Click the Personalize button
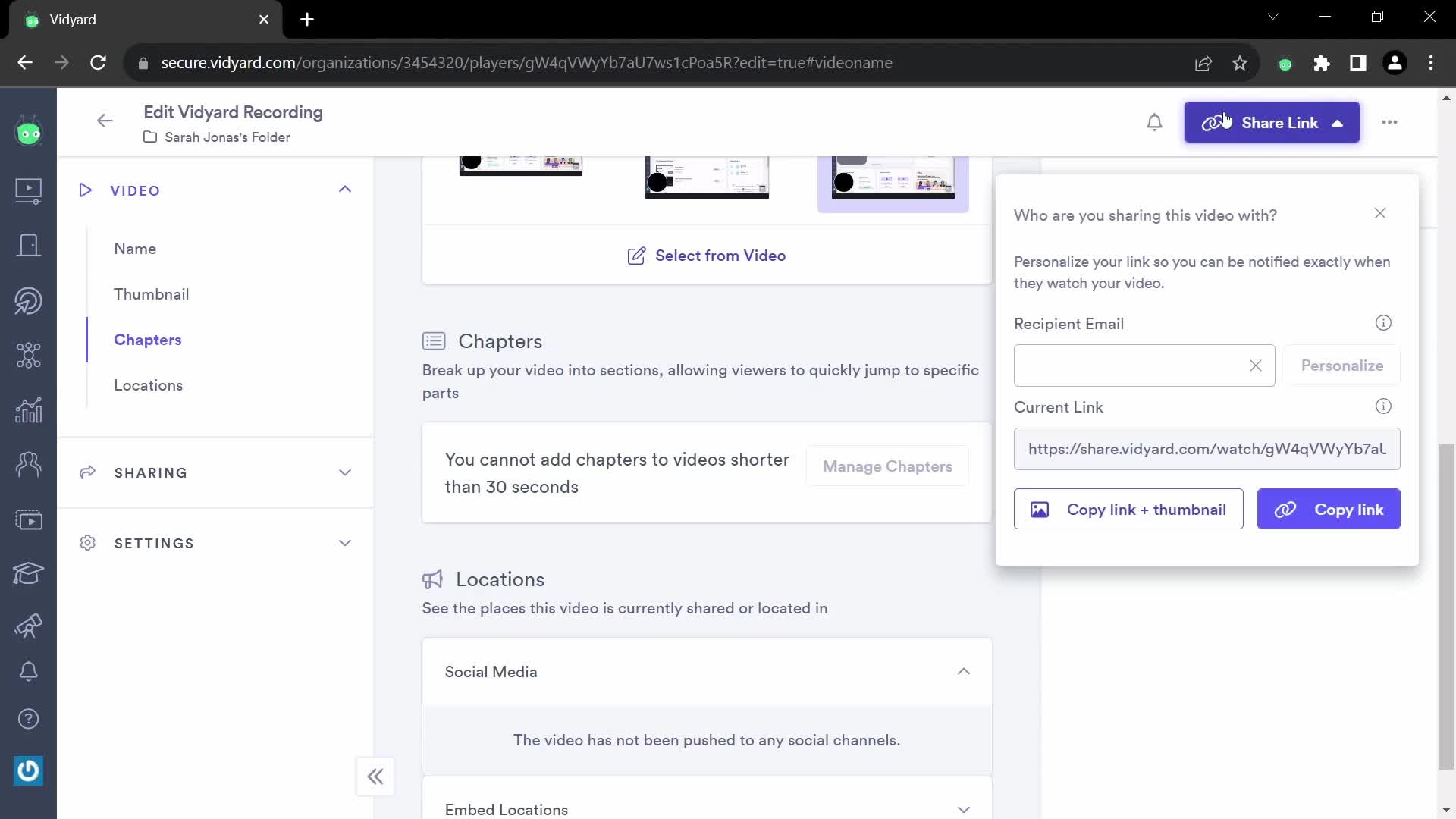Image resolution: width=1456 pixels, height=819 pixels. [1342, 366]
